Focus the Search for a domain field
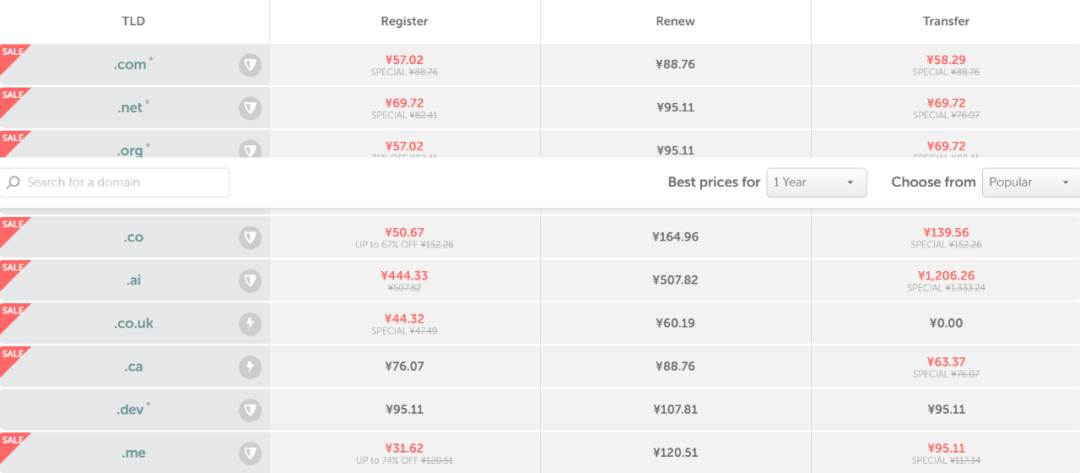This screenshot has width=1080, height=473. (114, 182)
